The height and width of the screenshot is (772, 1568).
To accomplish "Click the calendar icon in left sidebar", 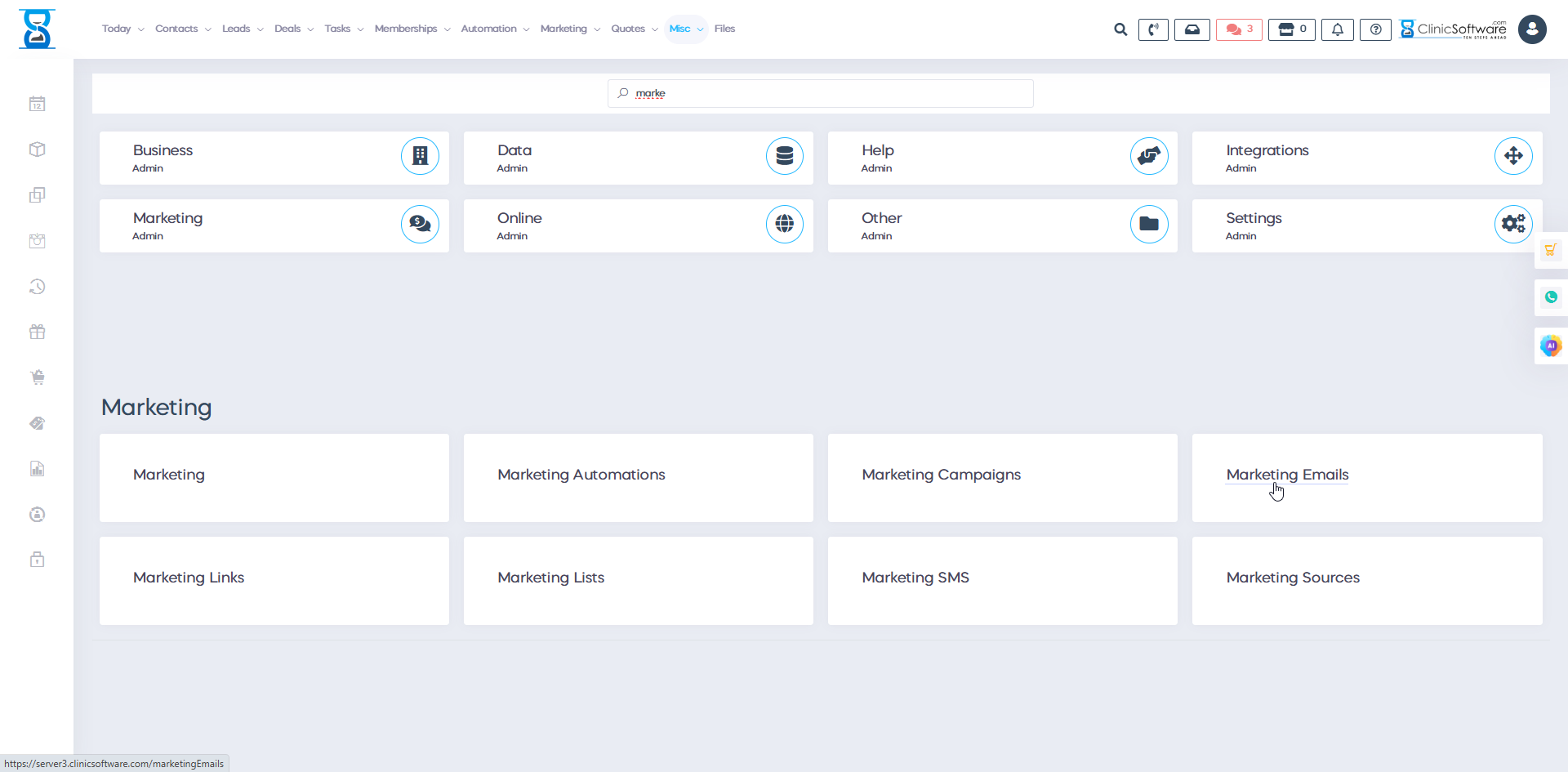I will click(38, 104).
